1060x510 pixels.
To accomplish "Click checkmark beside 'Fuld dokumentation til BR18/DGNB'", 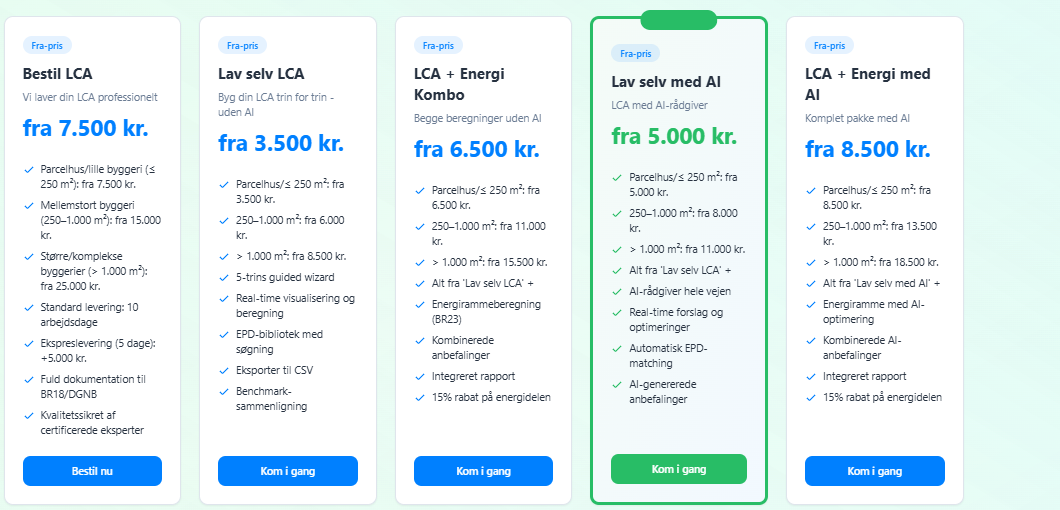I will pyautogui.click(x=28, y=380).
